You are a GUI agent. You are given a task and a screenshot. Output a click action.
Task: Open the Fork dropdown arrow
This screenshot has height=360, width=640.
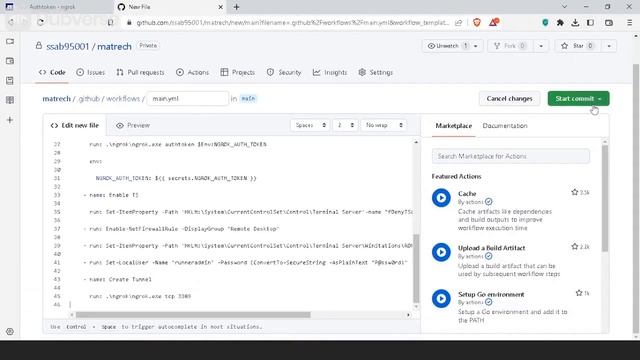pyautogui.click(x=541, y=46)
